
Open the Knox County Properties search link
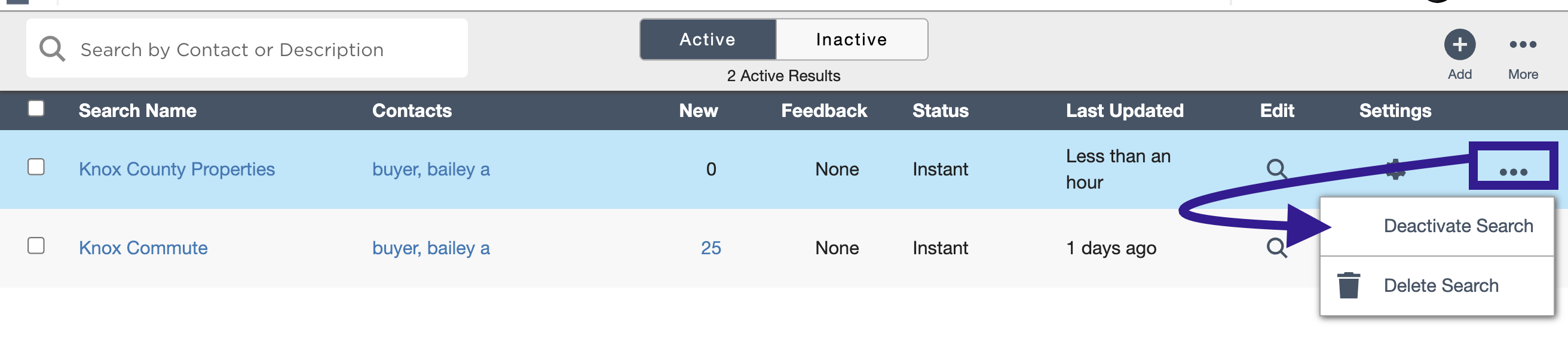click(x=176, y=169)
